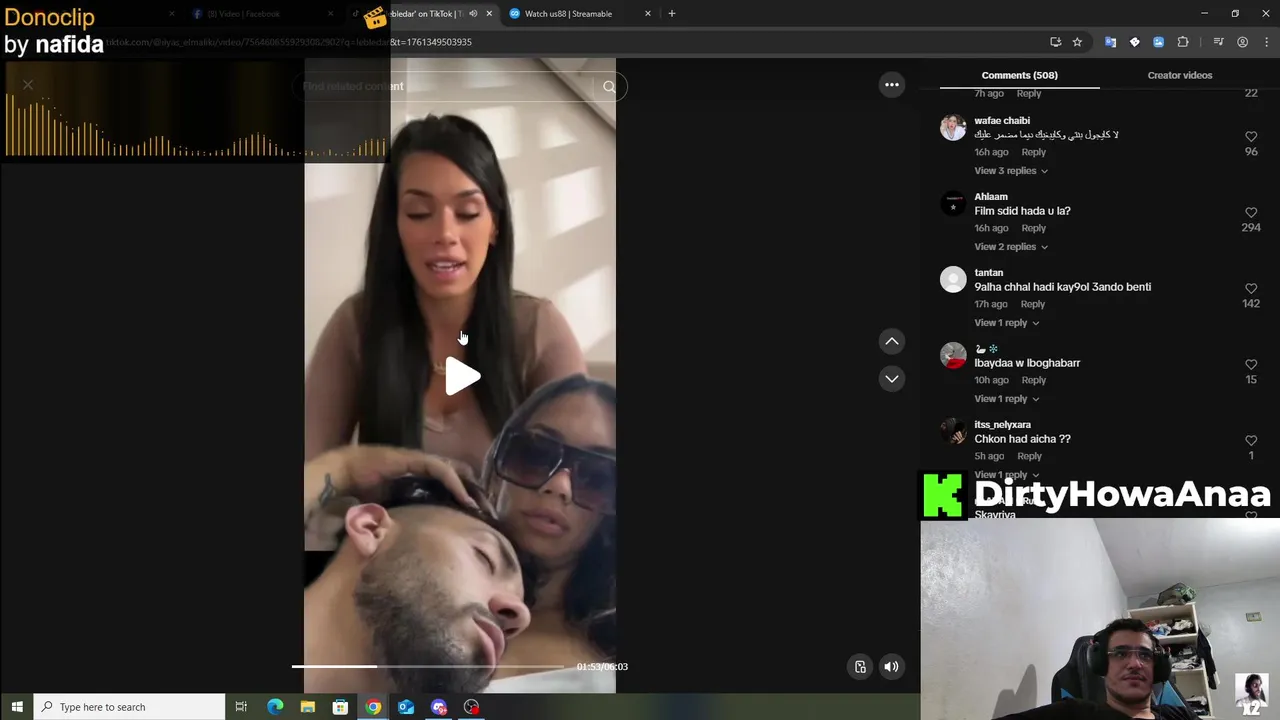The width and height of the screenshot is (1280, 720).
Task: Expand View 2 replies under Ahlaam
Action: [x=1011, y=247]
